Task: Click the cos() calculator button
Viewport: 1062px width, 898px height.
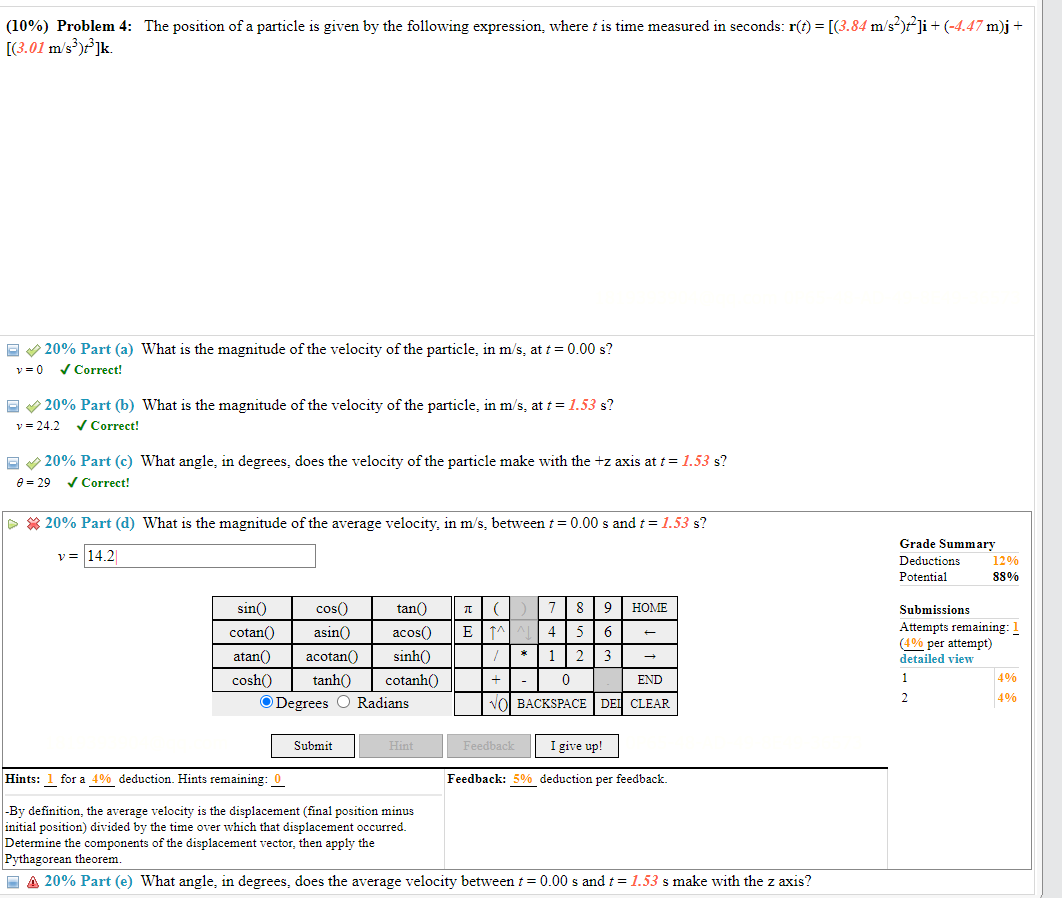Action: [332, 607]
